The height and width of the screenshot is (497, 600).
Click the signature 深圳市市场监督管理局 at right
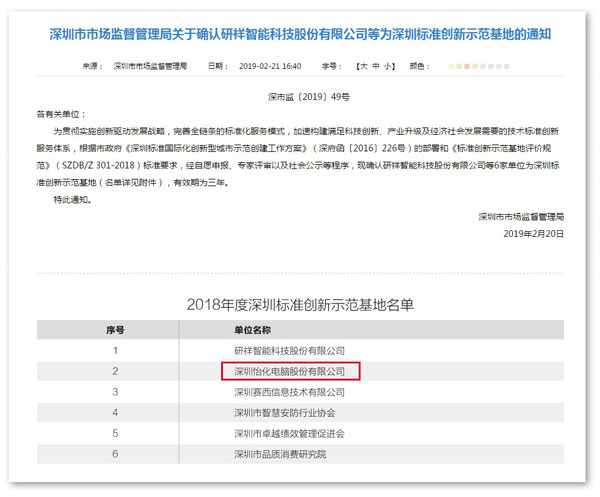pyautogui.click(x=521, y=217)
